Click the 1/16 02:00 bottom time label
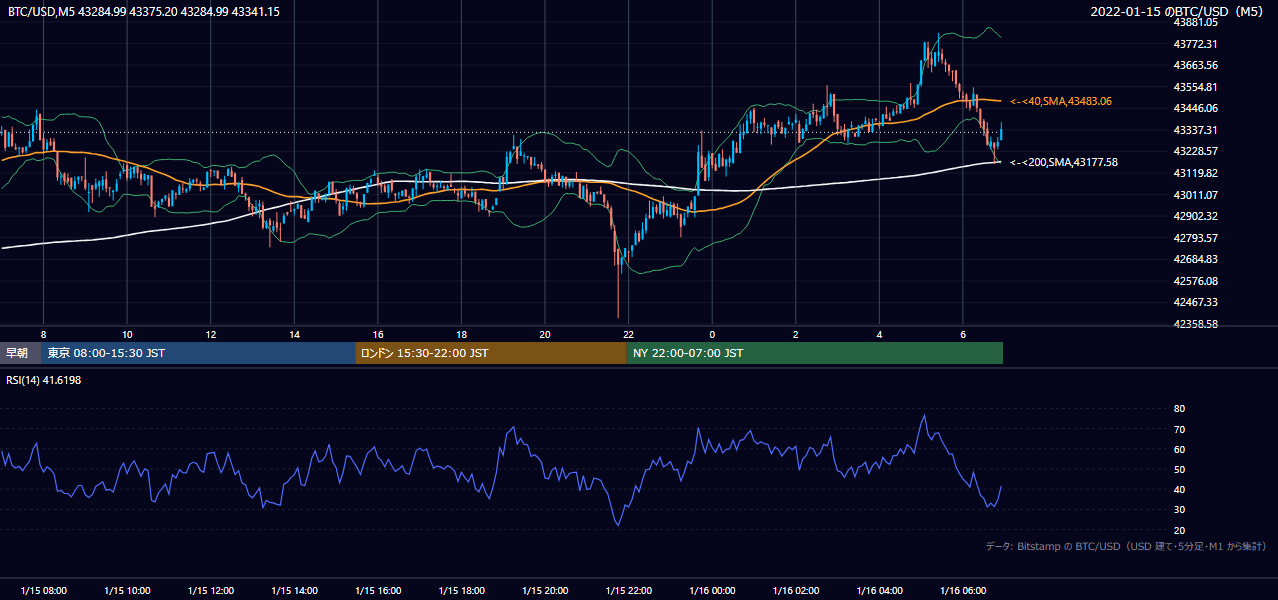This screenshot has width=1278, height=600. pyautogui.click(x=795, y=590)
